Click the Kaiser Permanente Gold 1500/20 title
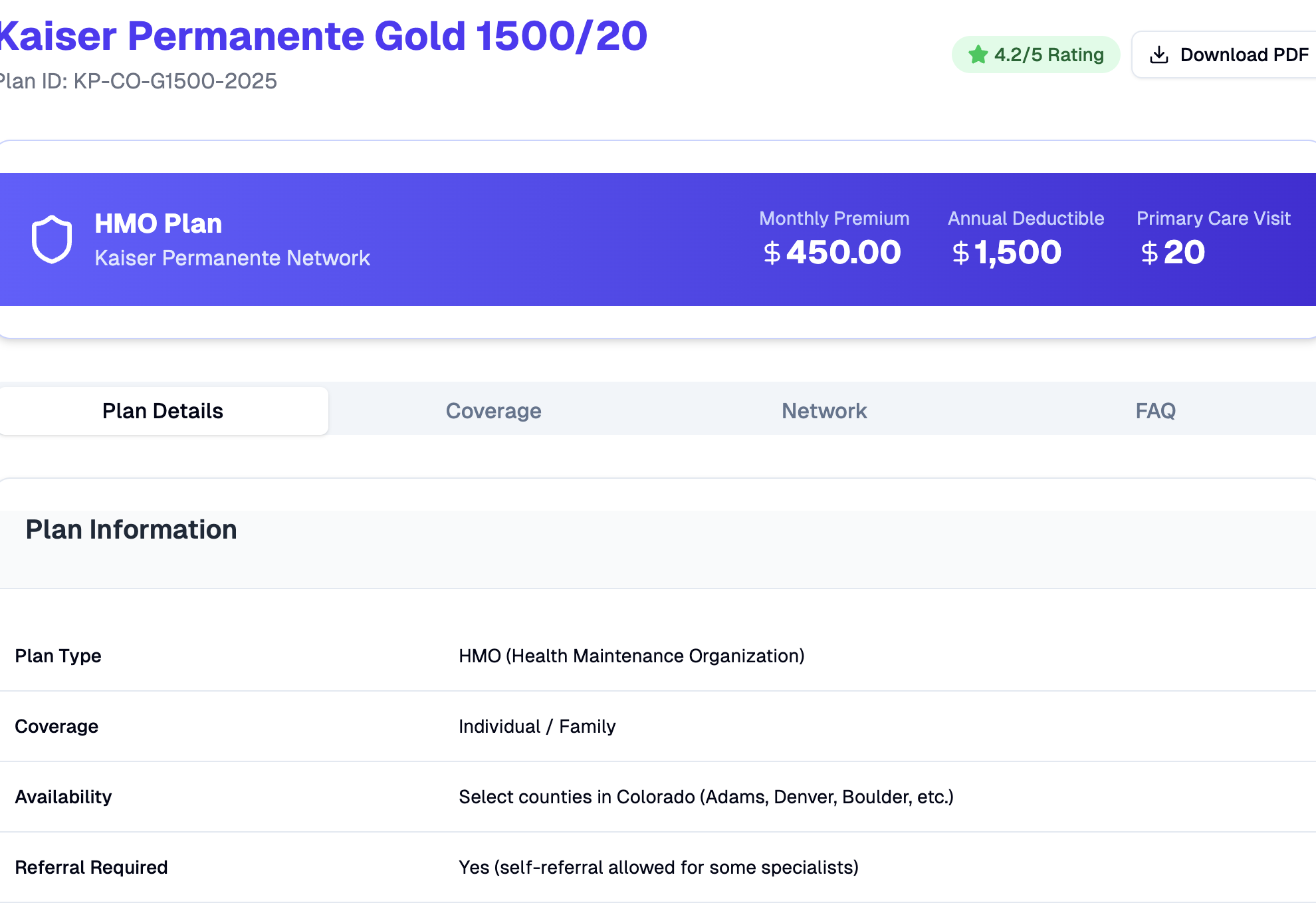Image resolution: width=1316 pixels, height=915 pixels. coord(322,36)
